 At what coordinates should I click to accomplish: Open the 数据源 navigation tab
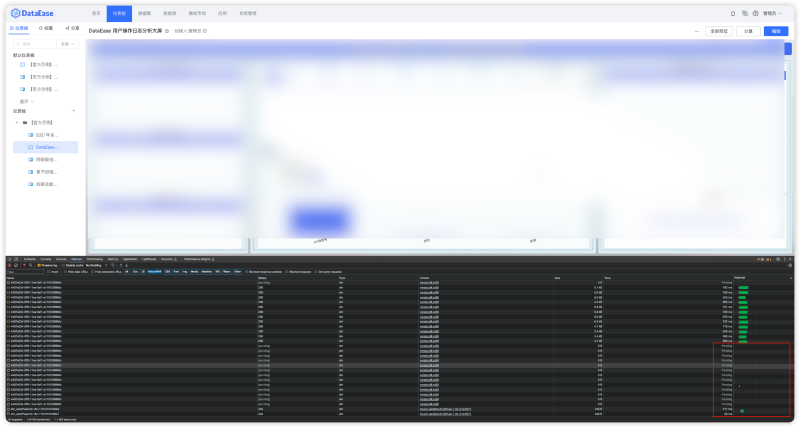pos(170,13)
